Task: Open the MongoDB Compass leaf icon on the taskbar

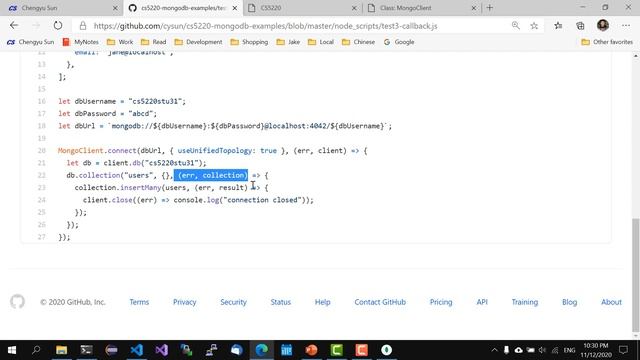Action: pyautogui.click(x=387, y=350)
